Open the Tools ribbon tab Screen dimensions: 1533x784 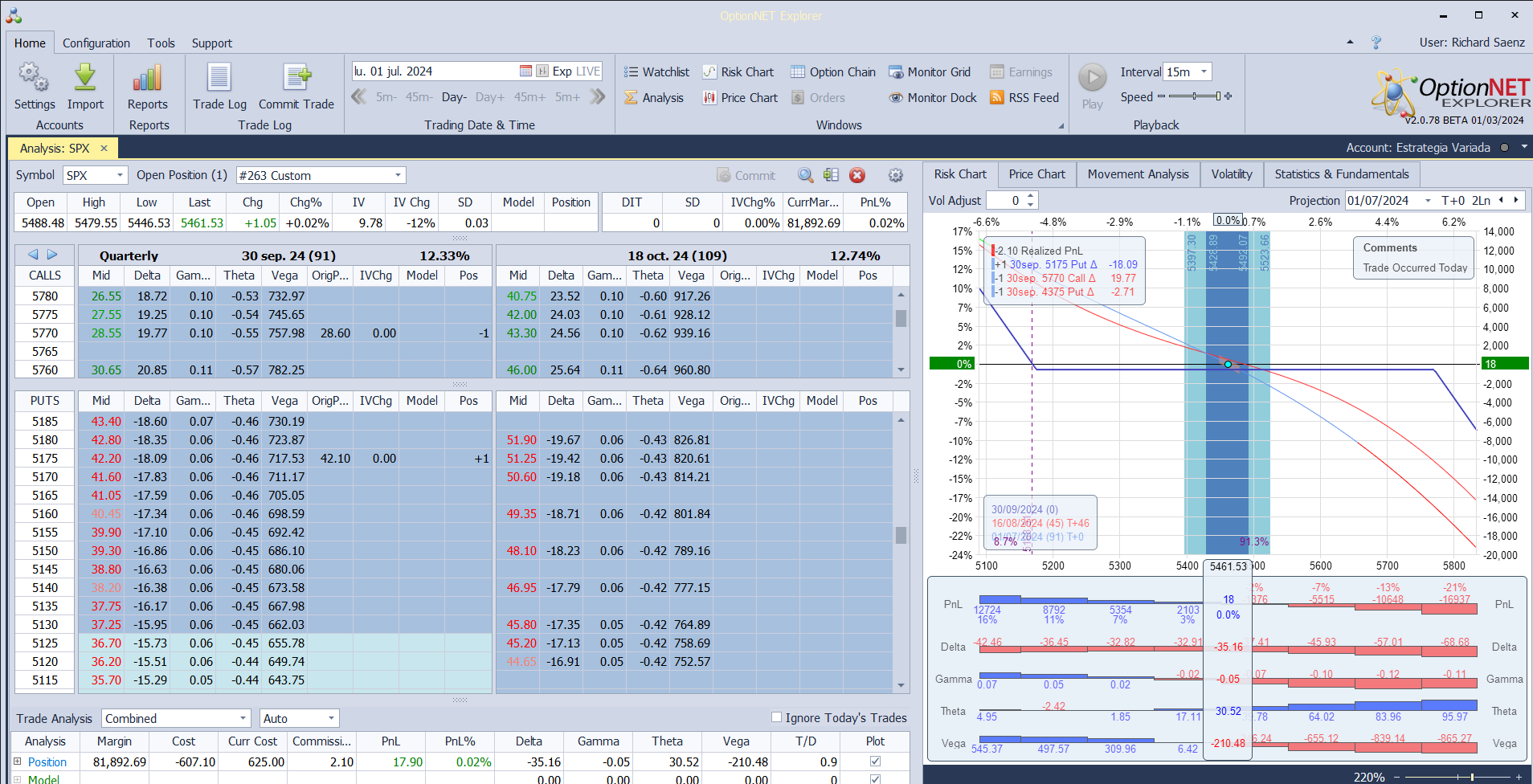click(x=161, y=43)
